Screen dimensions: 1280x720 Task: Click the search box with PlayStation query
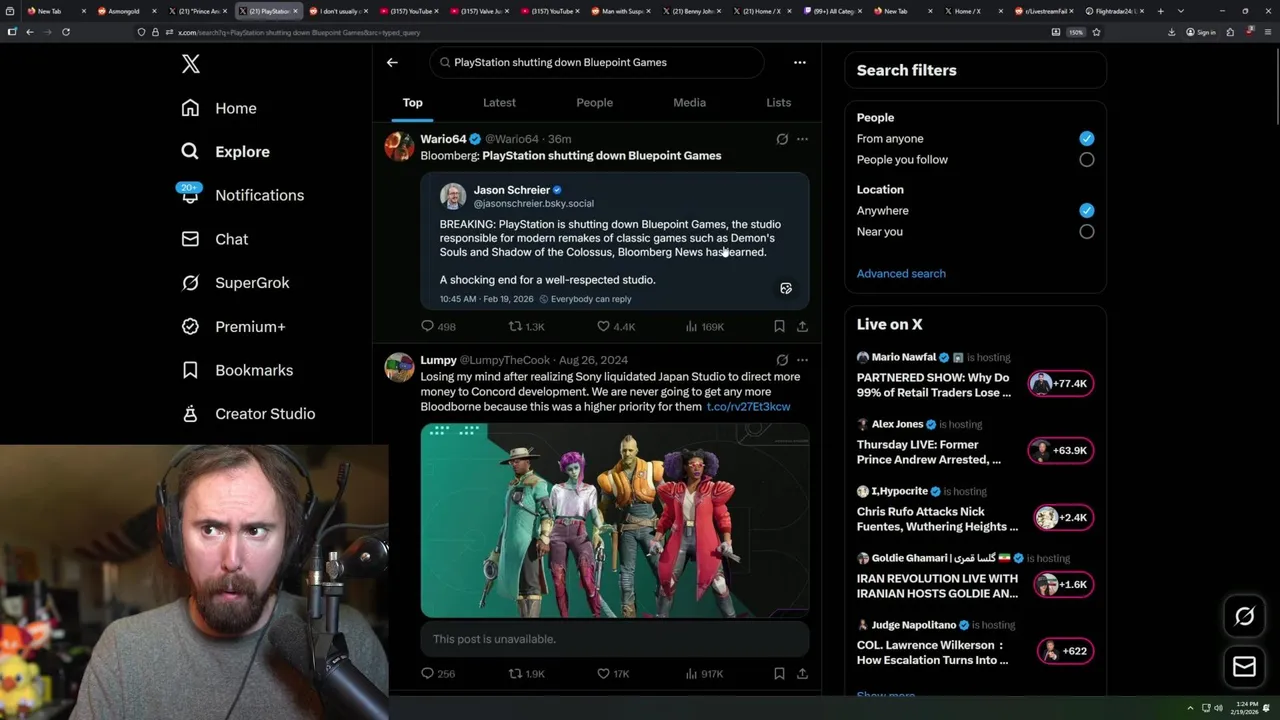(597, 62)
